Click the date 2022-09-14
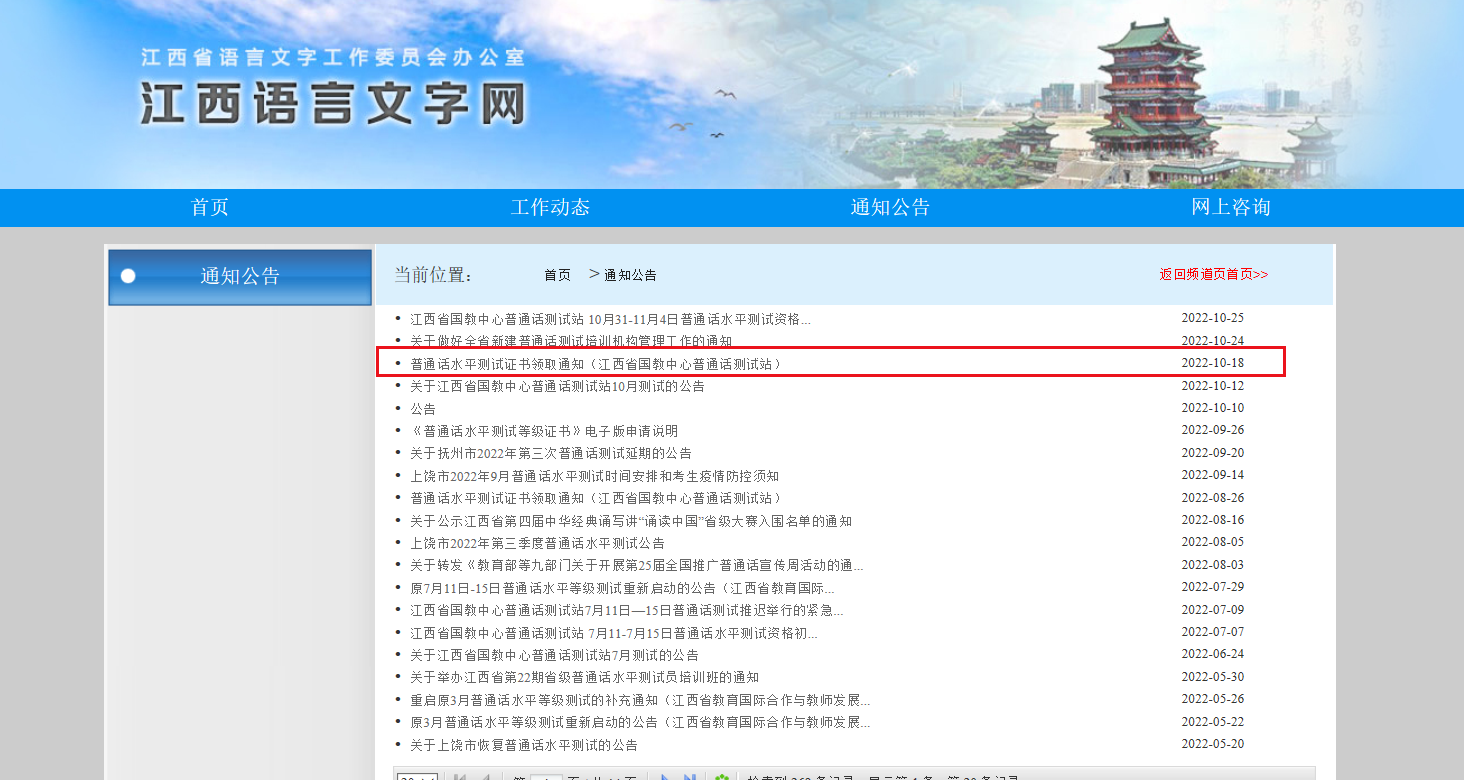 tap(1212, 475)
